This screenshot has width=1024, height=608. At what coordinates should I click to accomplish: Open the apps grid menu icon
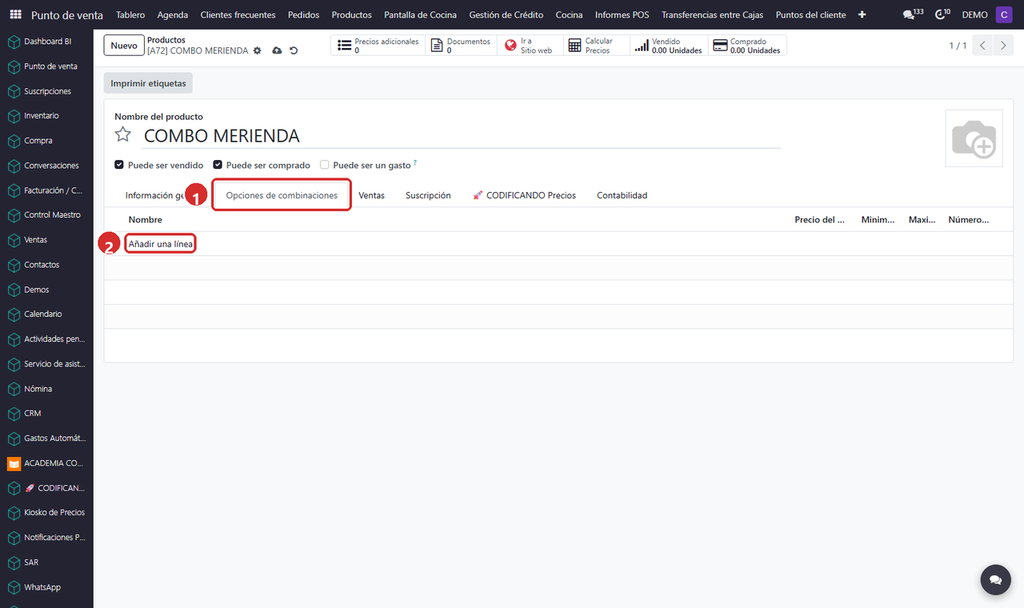point(15,14)
